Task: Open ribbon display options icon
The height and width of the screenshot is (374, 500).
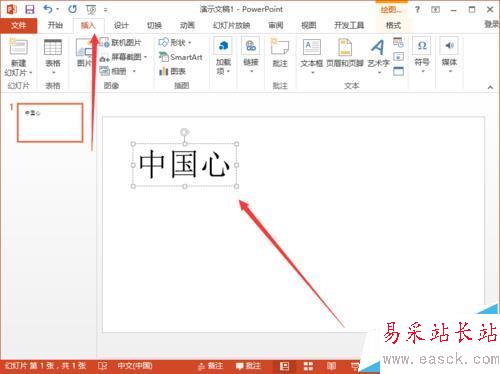Action: coord(435,10)
